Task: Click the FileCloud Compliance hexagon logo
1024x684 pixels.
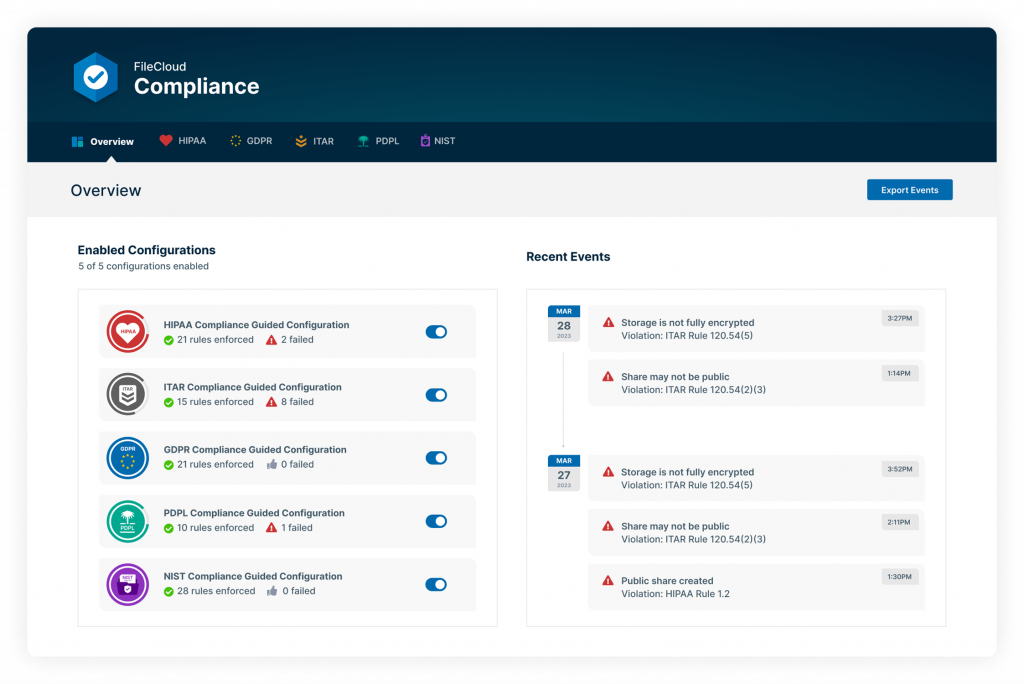Action: pos(96,77)
